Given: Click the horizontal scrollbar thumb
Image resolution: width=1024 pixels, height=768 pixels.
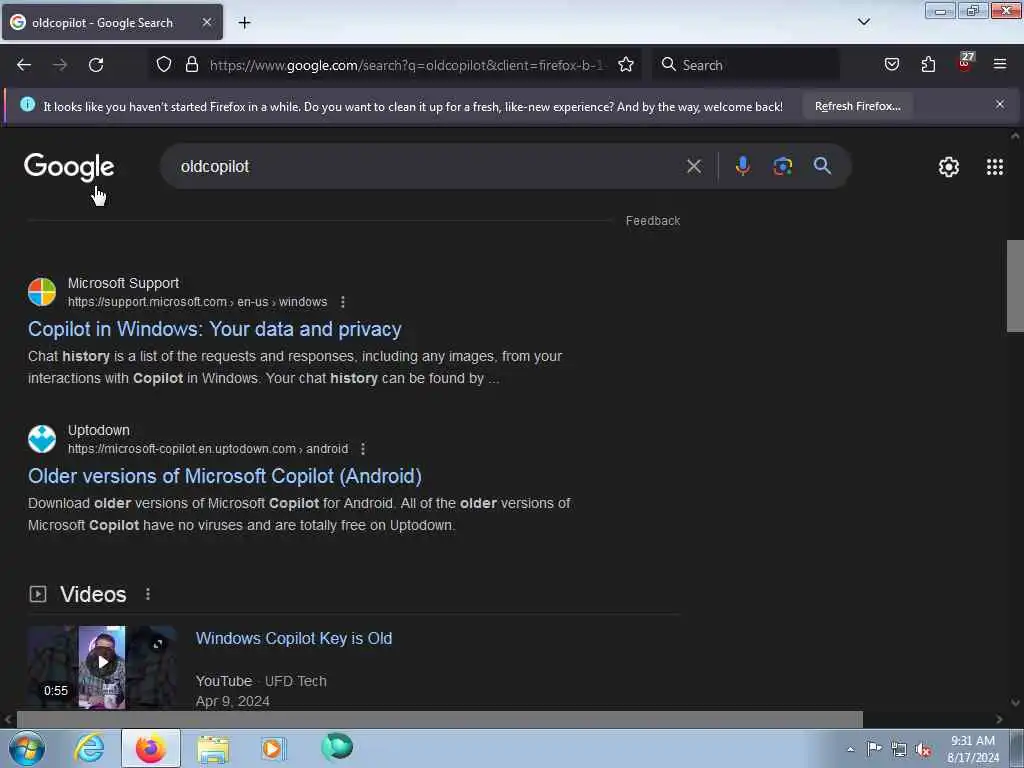Looking at the screenshot, I should point(440,719).
